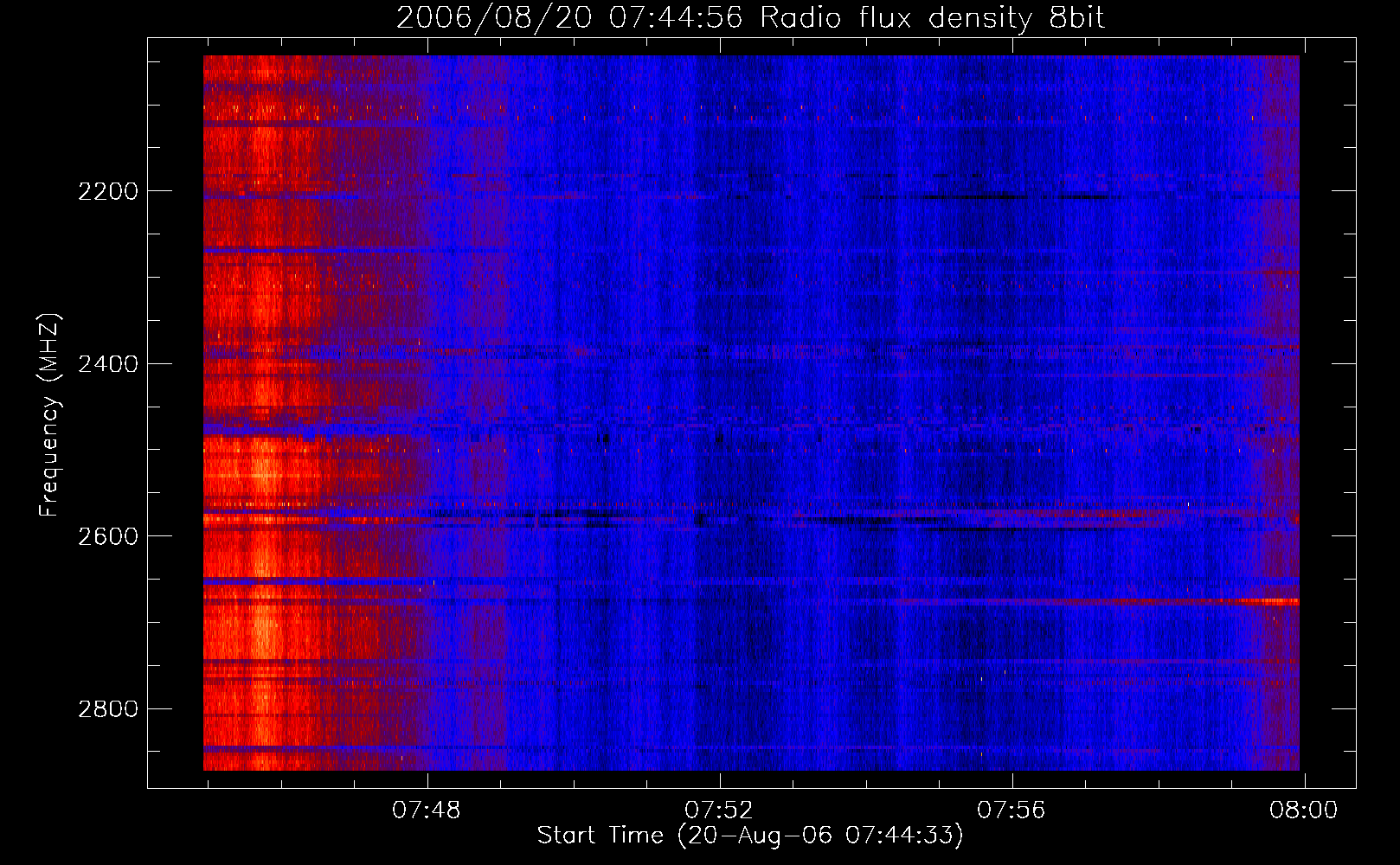The height and width of the screenshot is (865, 1400).
Task: Click the 'Frequency (MHZ)' y-axis label
Action: (x=49, y=415)
